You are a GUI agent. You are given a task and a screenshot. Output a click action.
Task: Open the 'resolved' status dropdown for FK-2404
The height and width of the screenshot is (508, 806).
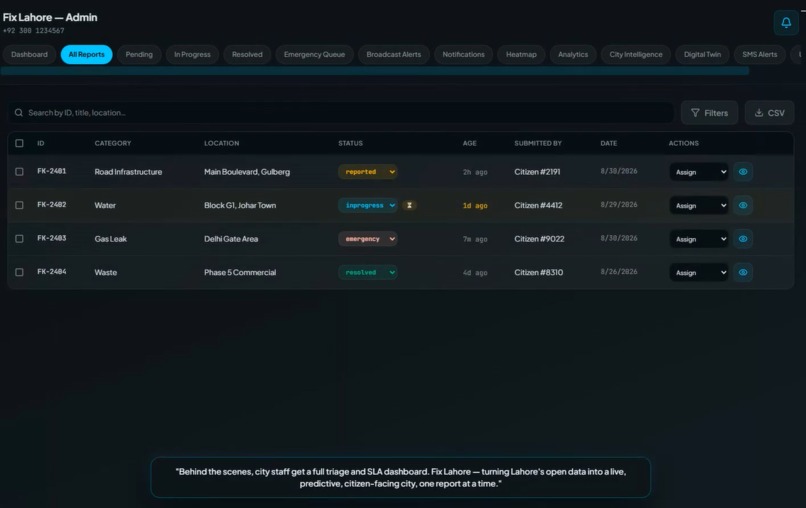pos(368,272)
